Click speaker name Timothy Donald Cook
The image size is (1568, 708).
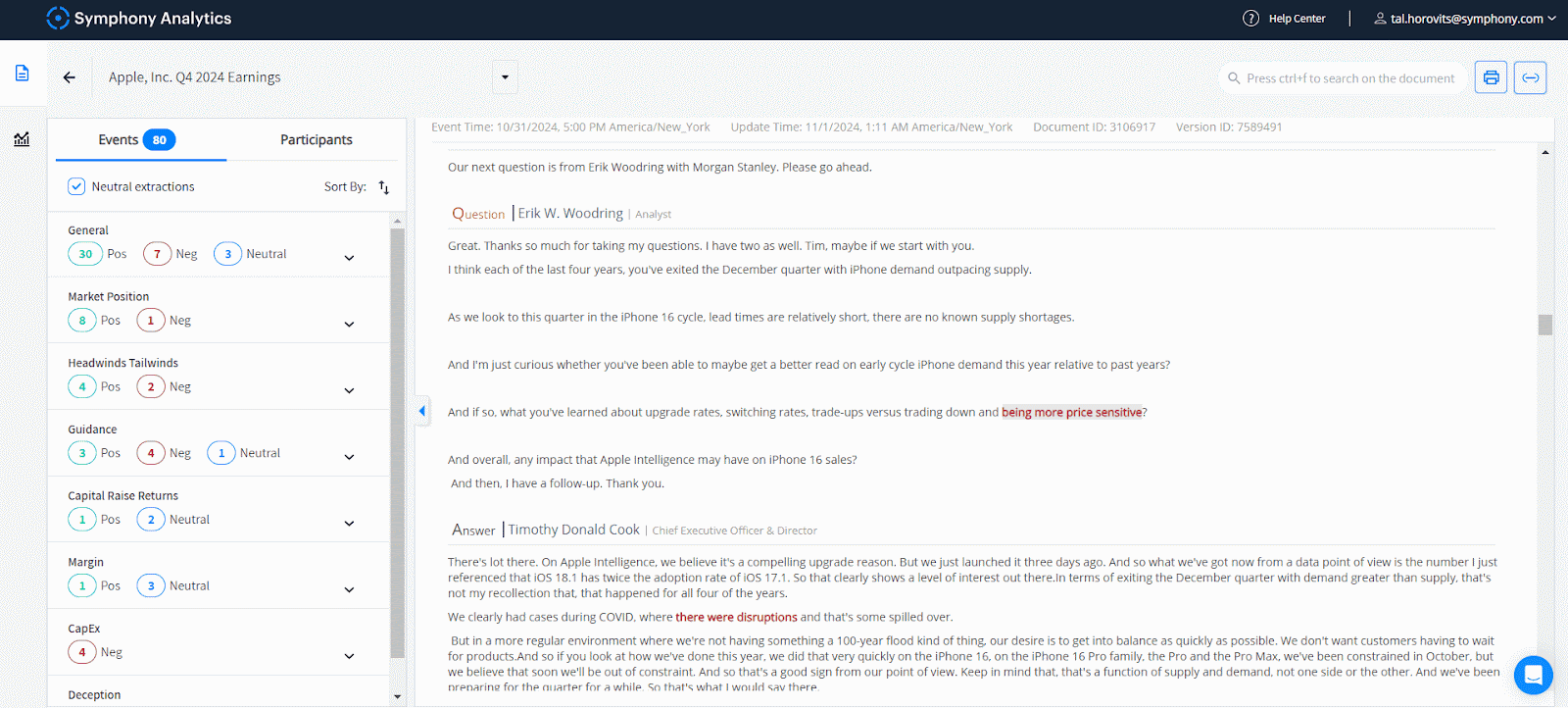[573, 530]
